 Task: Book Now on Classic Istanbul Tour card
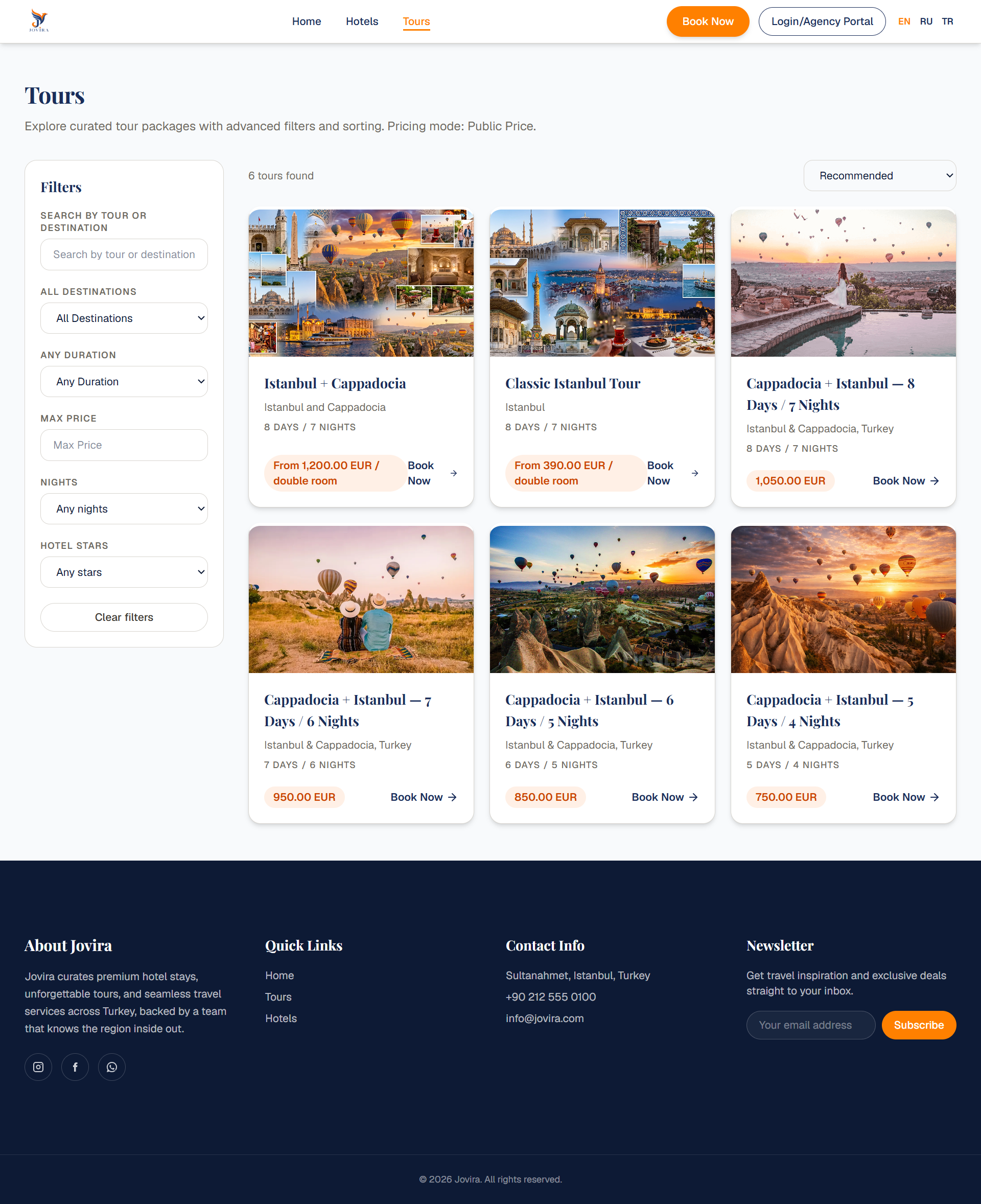click(672, 473)
